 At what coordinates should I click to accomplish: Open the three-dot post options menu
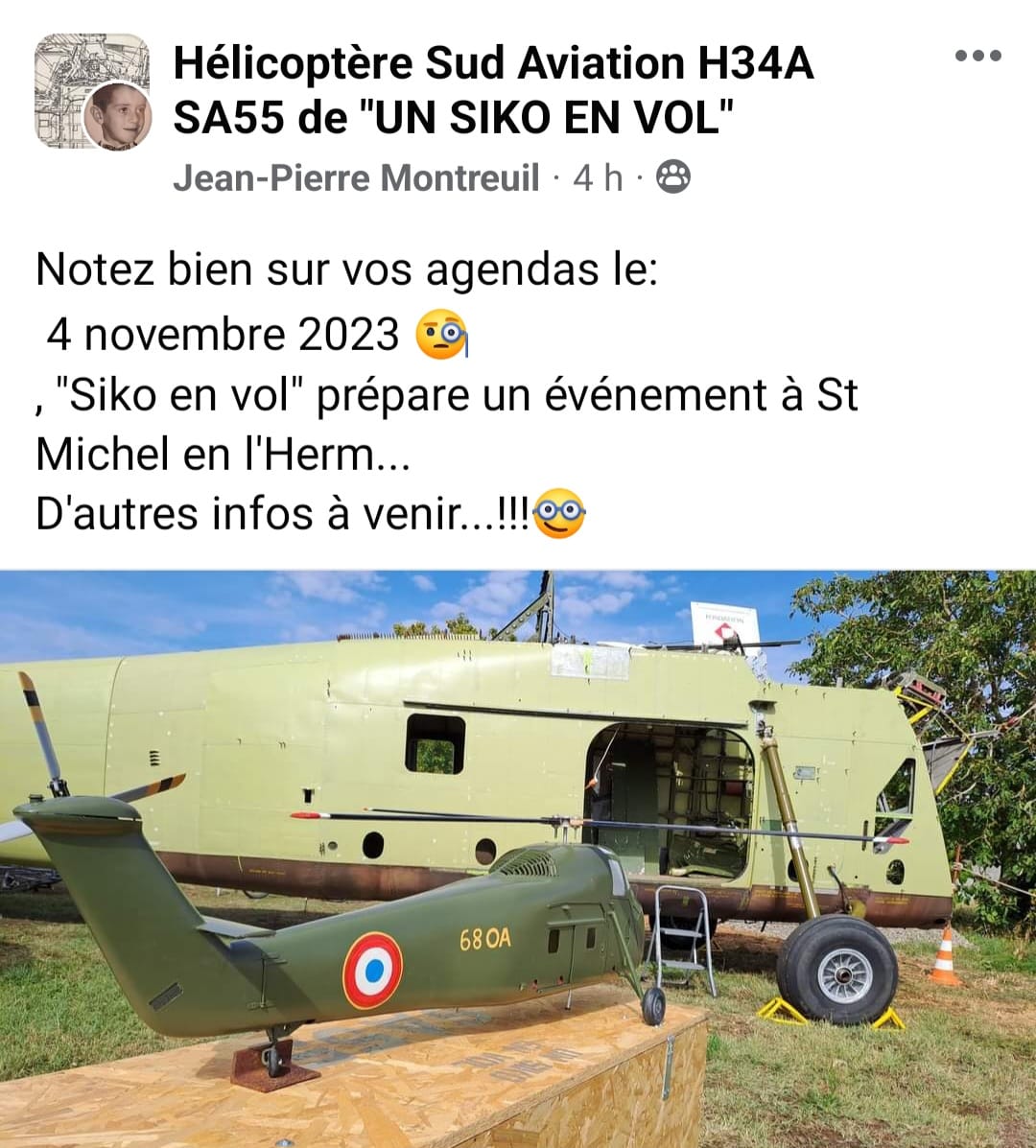pos(978,56)
